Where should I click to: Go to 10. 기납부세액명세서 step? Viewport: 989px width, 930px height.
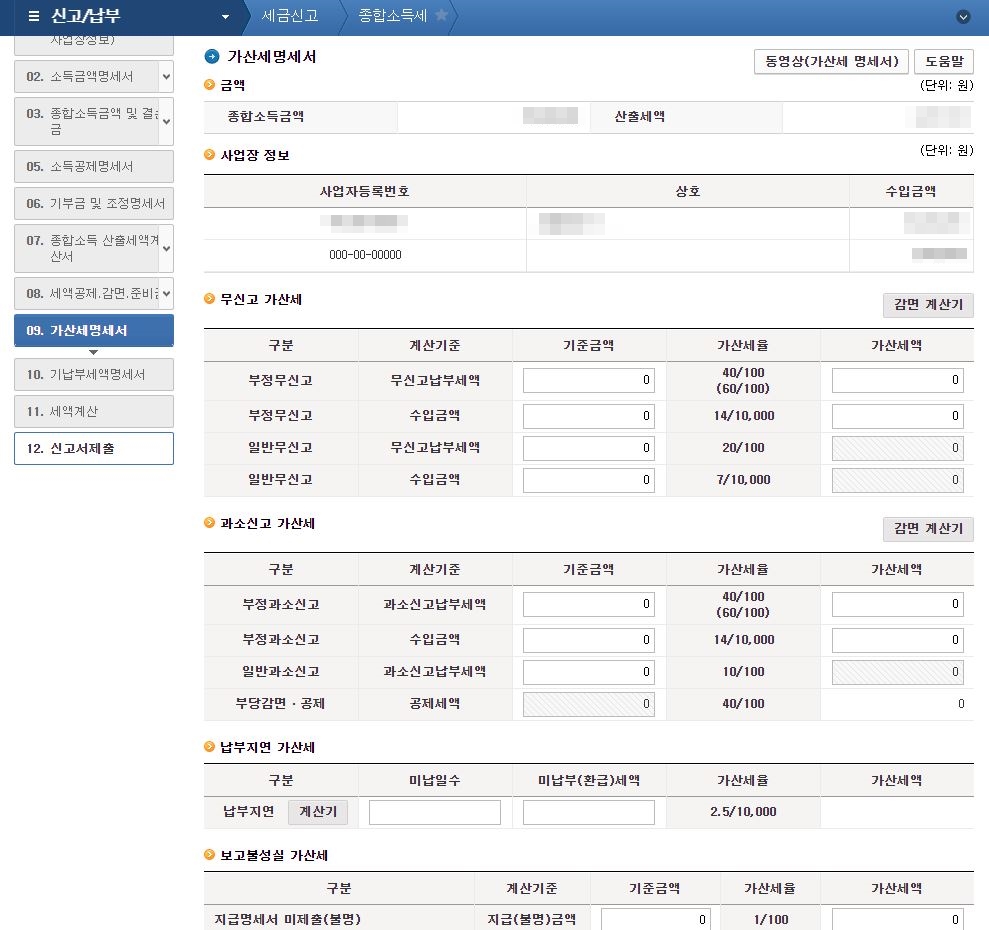[94, 375]
